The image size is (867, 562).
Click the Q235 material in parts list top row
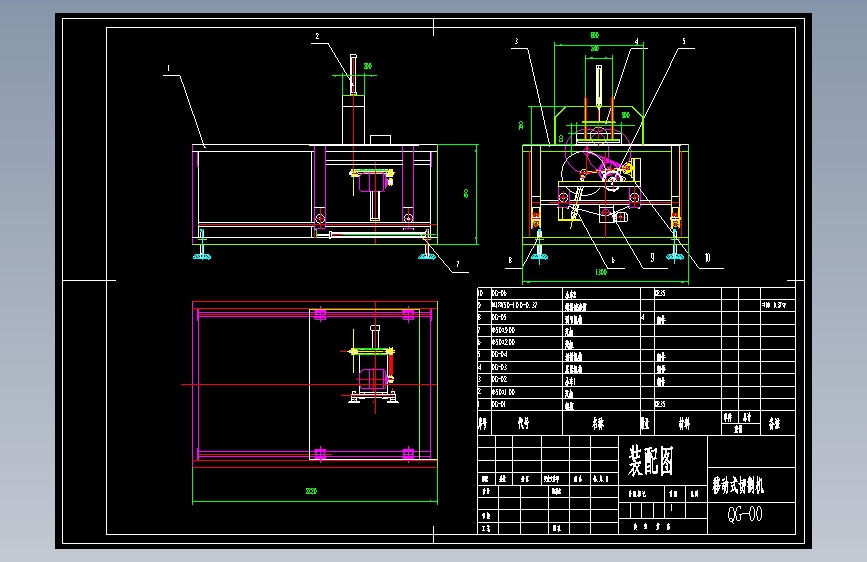click(x=660, y=293)
